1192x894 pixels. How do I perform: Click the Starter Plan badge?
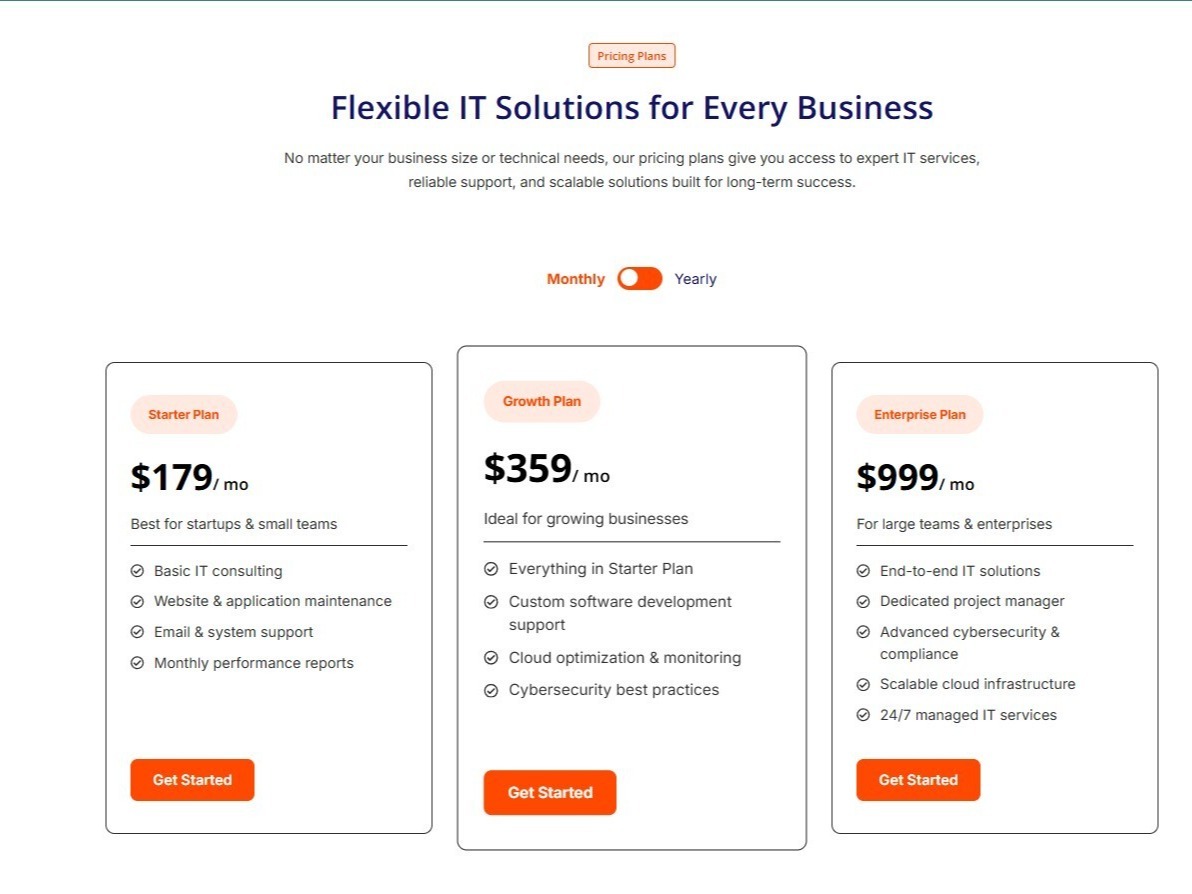(184, 414)
